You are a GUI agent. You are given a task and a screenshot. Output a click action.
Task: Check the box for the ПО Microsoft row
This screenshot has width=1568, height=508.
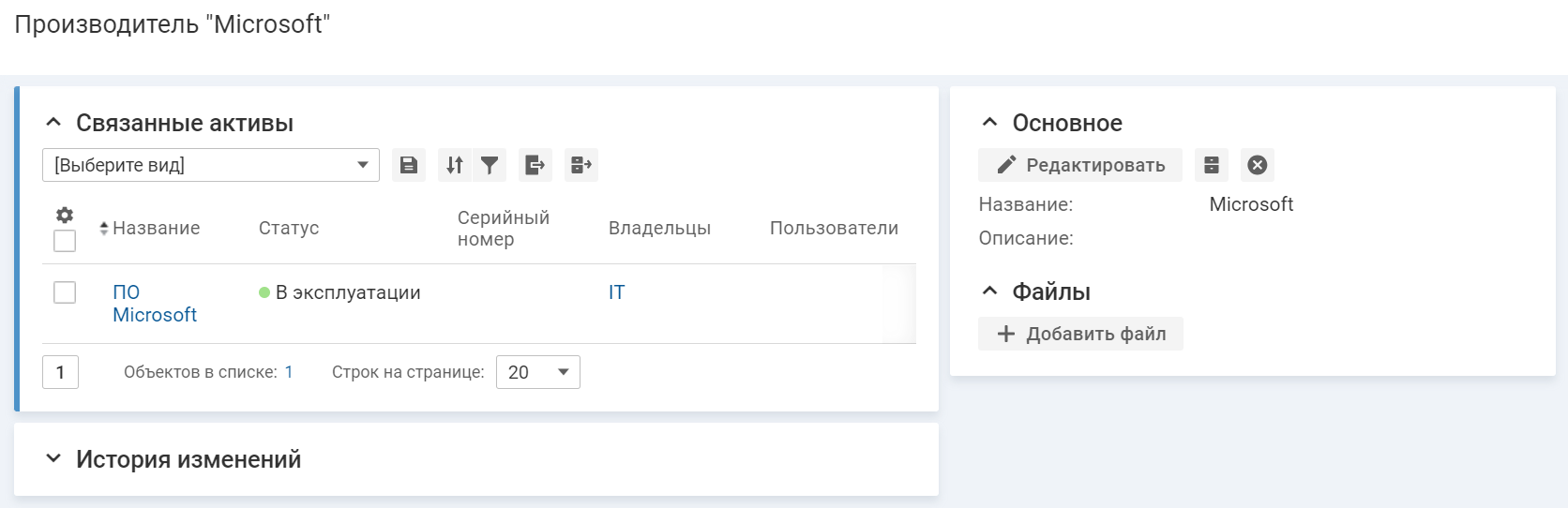coord(65,292)
